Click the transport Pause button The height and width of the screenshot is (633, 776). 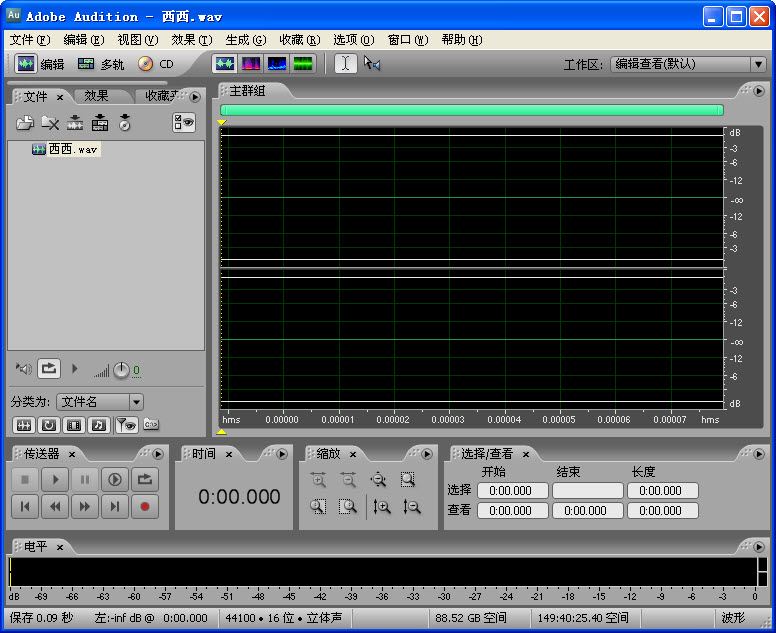(x=85, y=480)
